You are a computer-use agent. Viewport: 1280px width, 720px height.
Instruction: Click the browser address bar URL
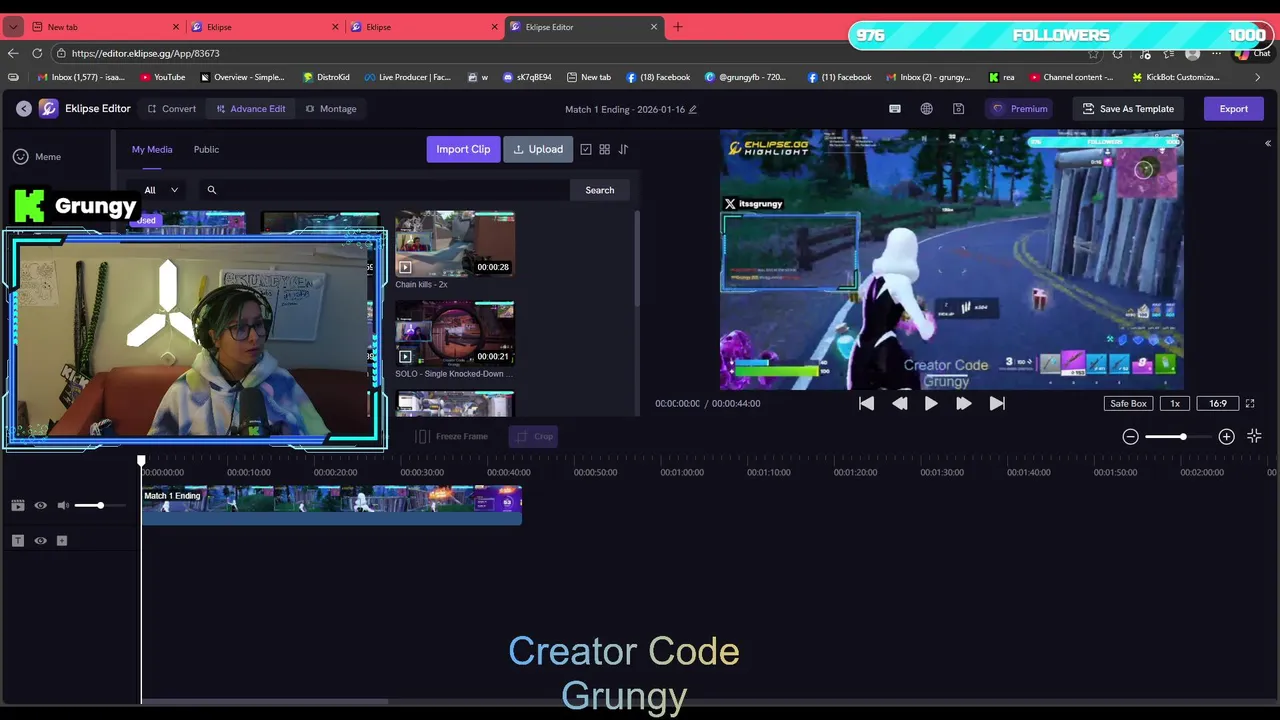click(146, 53)
